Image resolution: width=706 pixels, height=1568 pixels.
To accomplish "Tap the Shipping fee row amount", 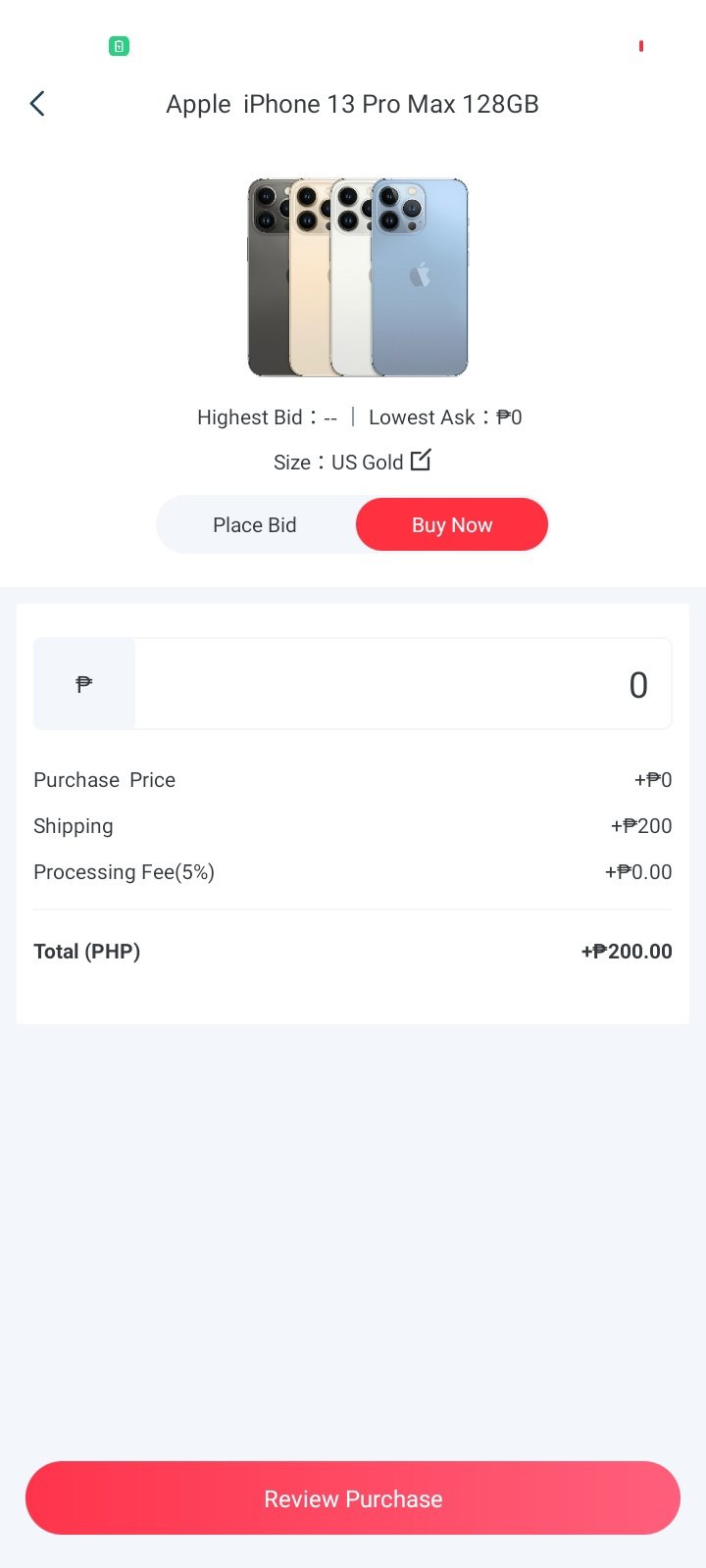I will [641, 826].
